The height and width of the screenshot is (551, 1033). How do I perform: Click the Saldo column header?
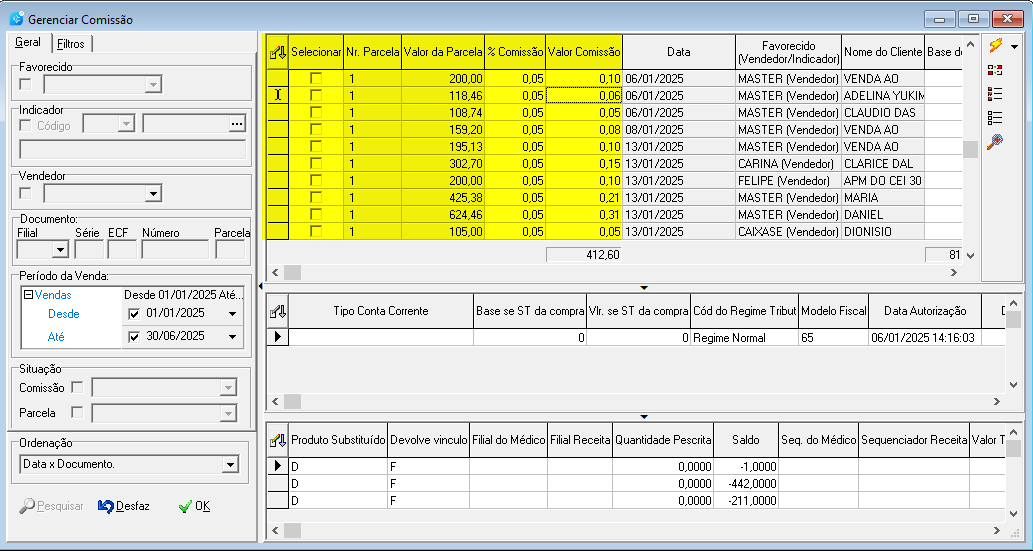746,440
